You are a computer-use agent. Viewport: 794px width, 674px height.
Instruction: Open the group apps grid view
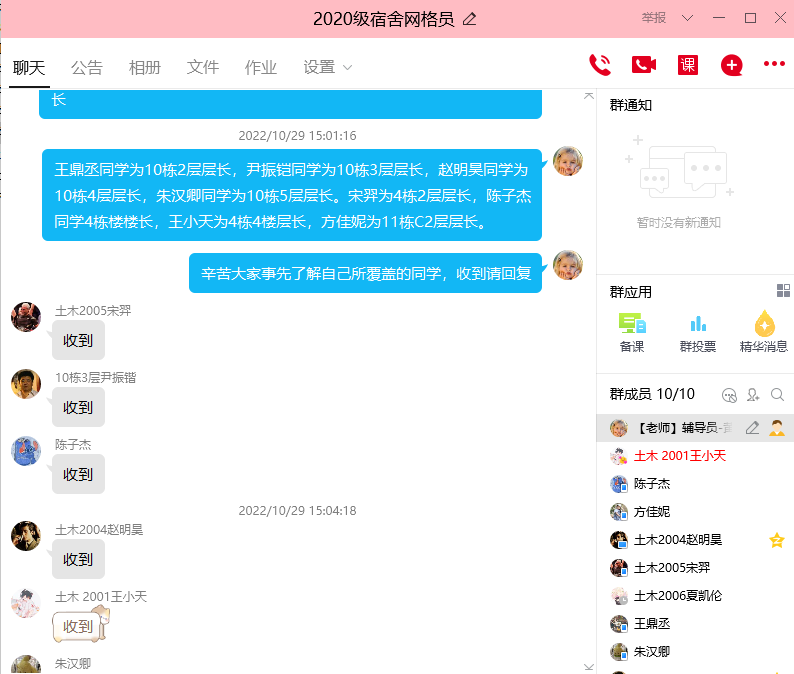pos(783,291)
